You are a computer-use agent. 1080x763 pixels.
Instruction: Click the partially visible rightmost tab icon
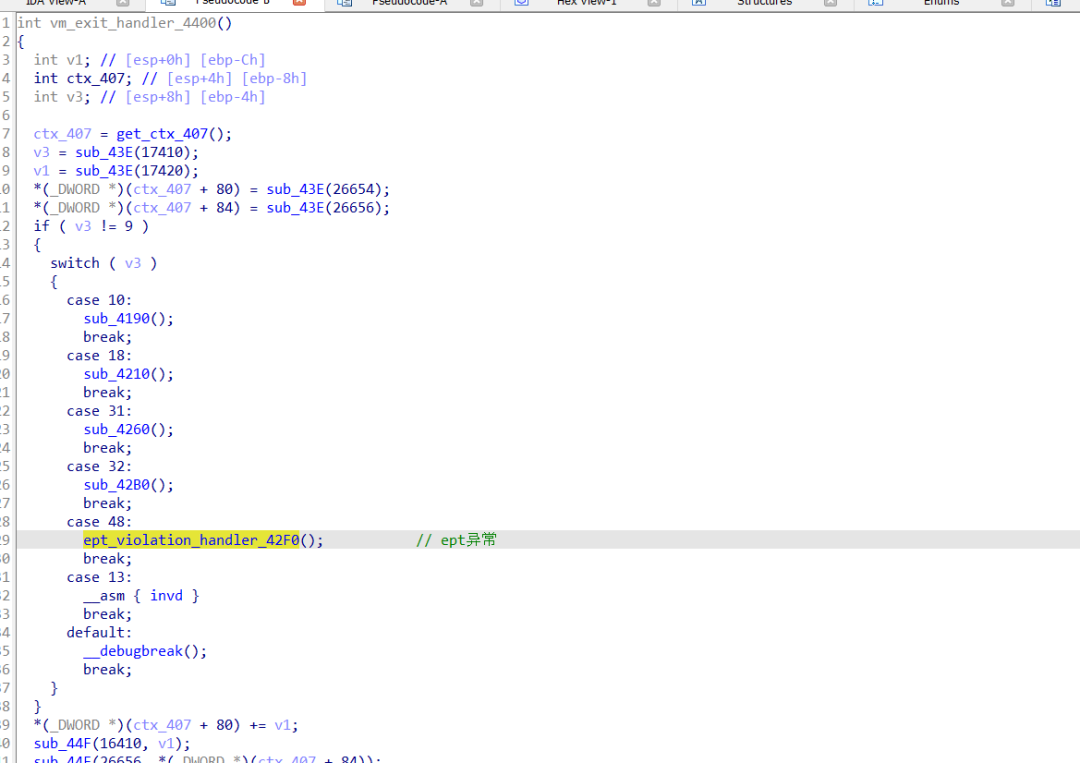point(1053,3)
